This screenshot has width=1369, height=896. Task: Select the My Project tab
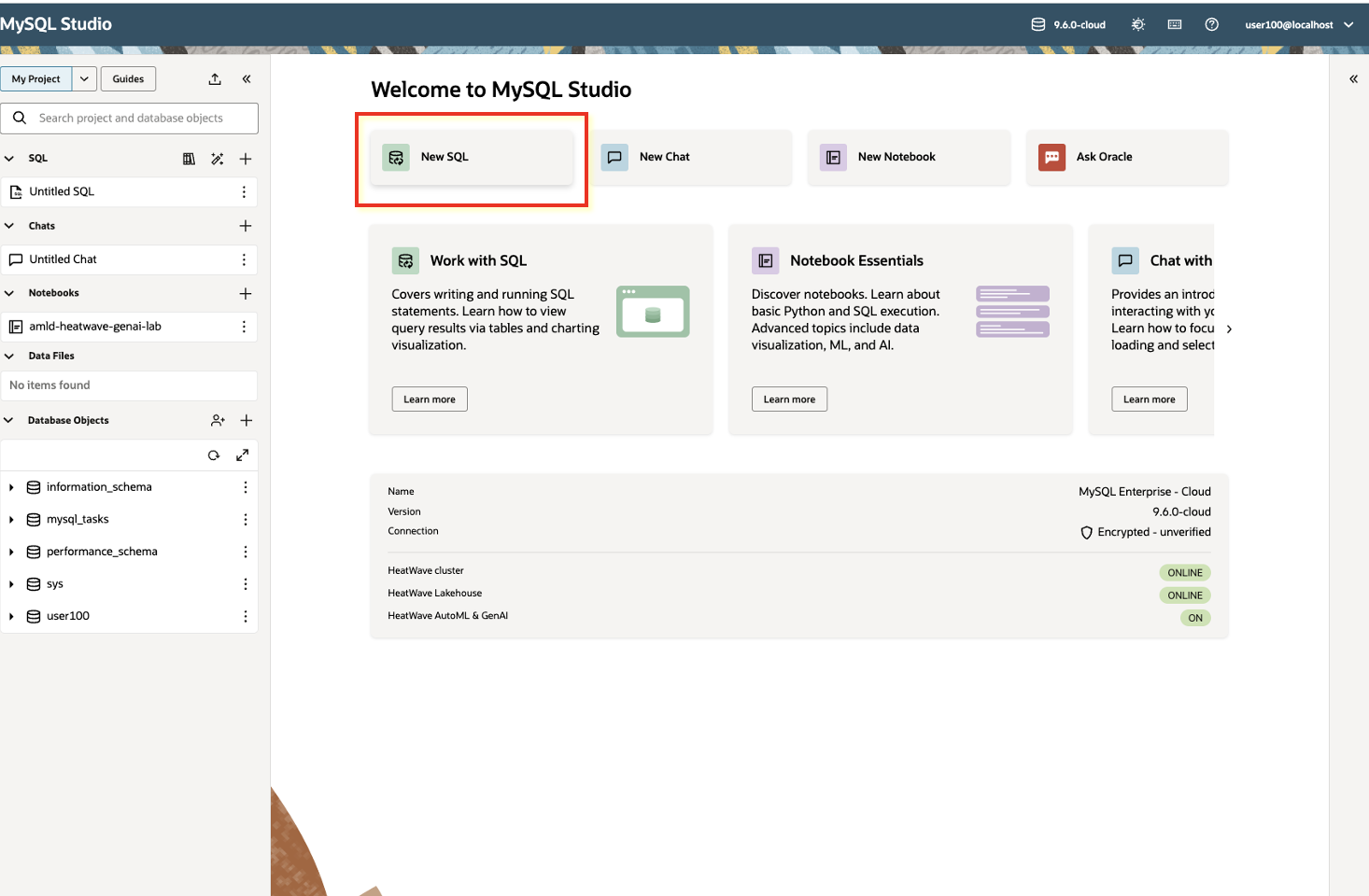coord(35,79)
